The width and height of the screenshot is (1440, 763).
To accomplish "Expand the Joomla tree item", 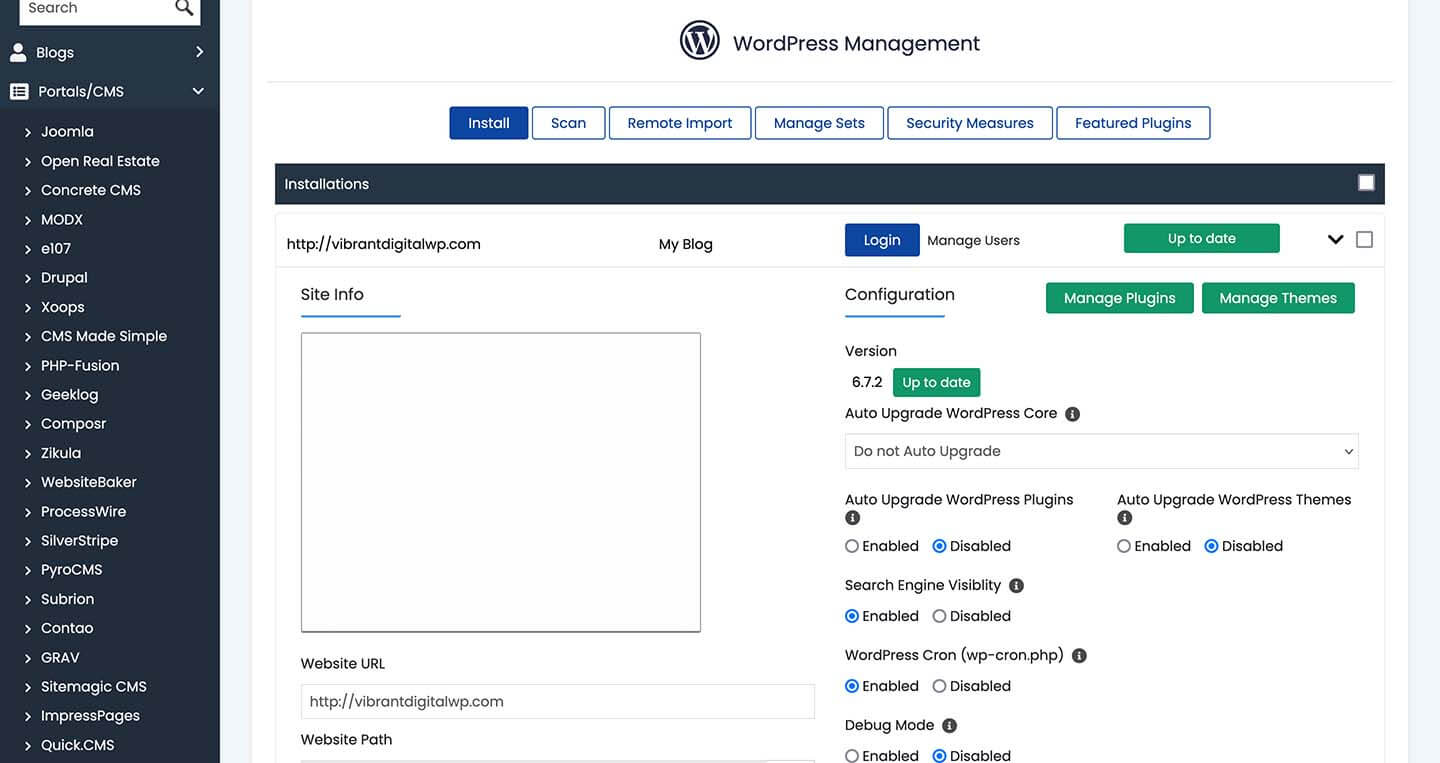I will (x=28, y=132).
